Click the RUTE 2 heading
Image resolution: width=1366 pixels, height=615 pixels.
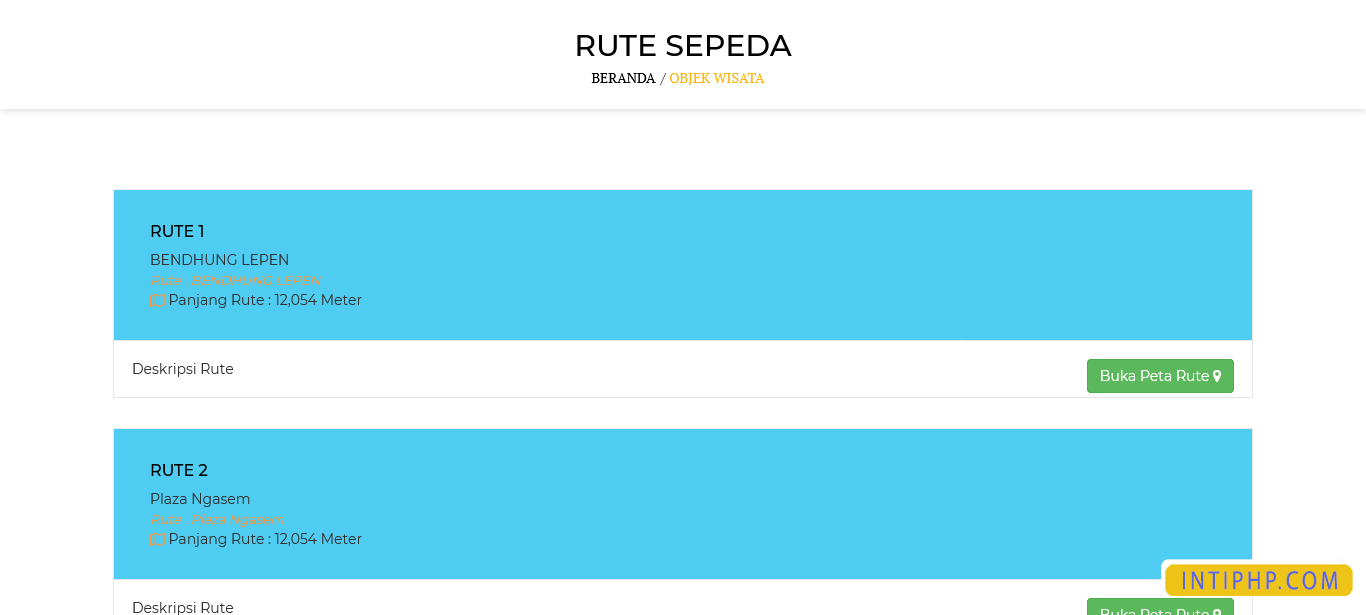tap(179, 470)
